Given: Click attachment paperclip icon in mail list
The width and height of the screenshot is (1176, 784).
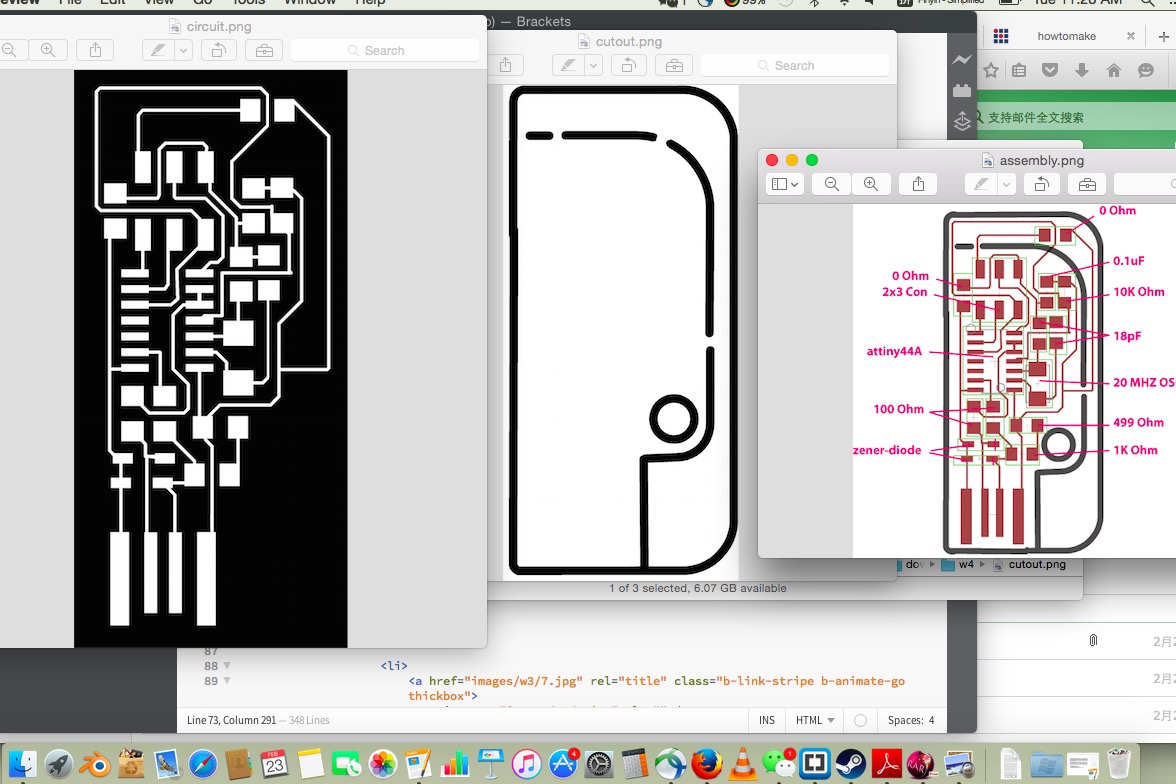Looking at the screenshot, I should pyautogui.click(x=1094, y=640).
